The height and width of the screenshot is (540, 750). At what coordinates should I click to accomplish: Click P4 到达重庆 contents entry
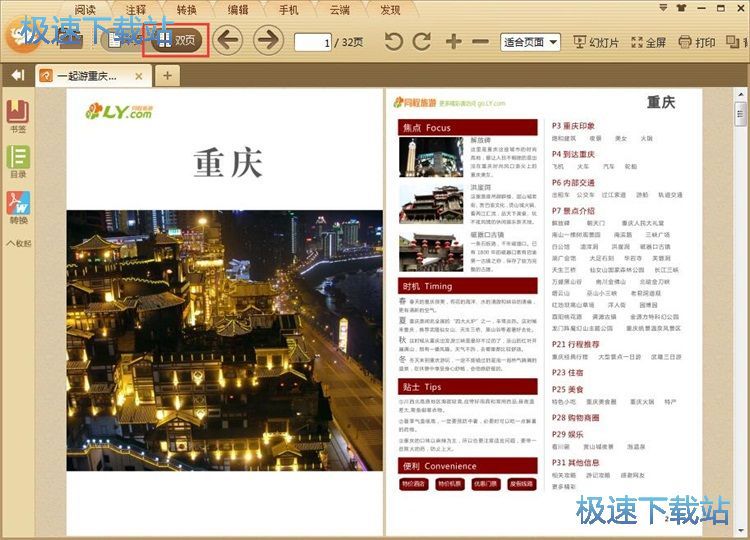(x=573, y=154)
